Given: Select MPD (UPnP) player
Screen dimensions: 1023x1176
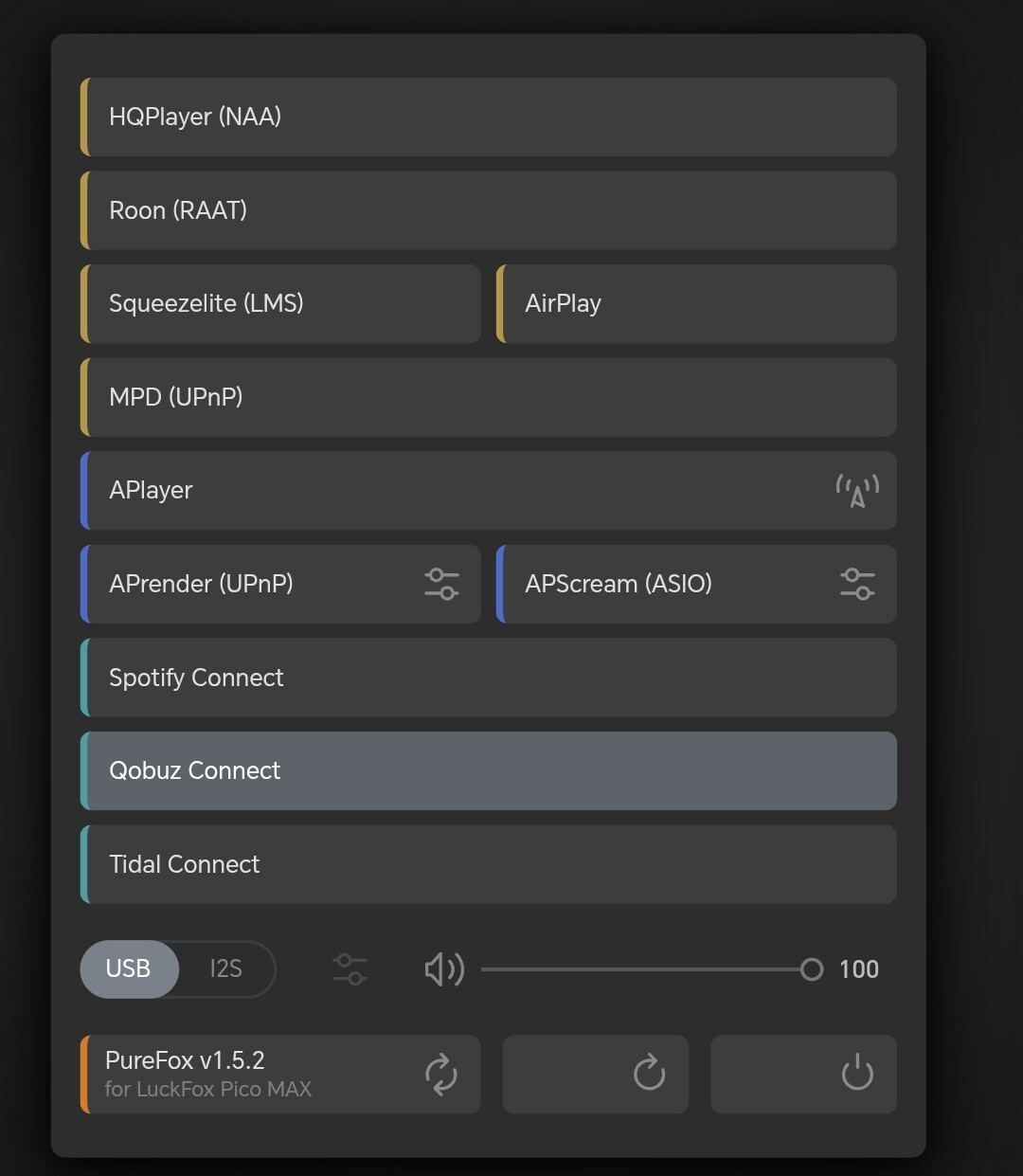Looking at the screenshot, I should pos(488,397).
